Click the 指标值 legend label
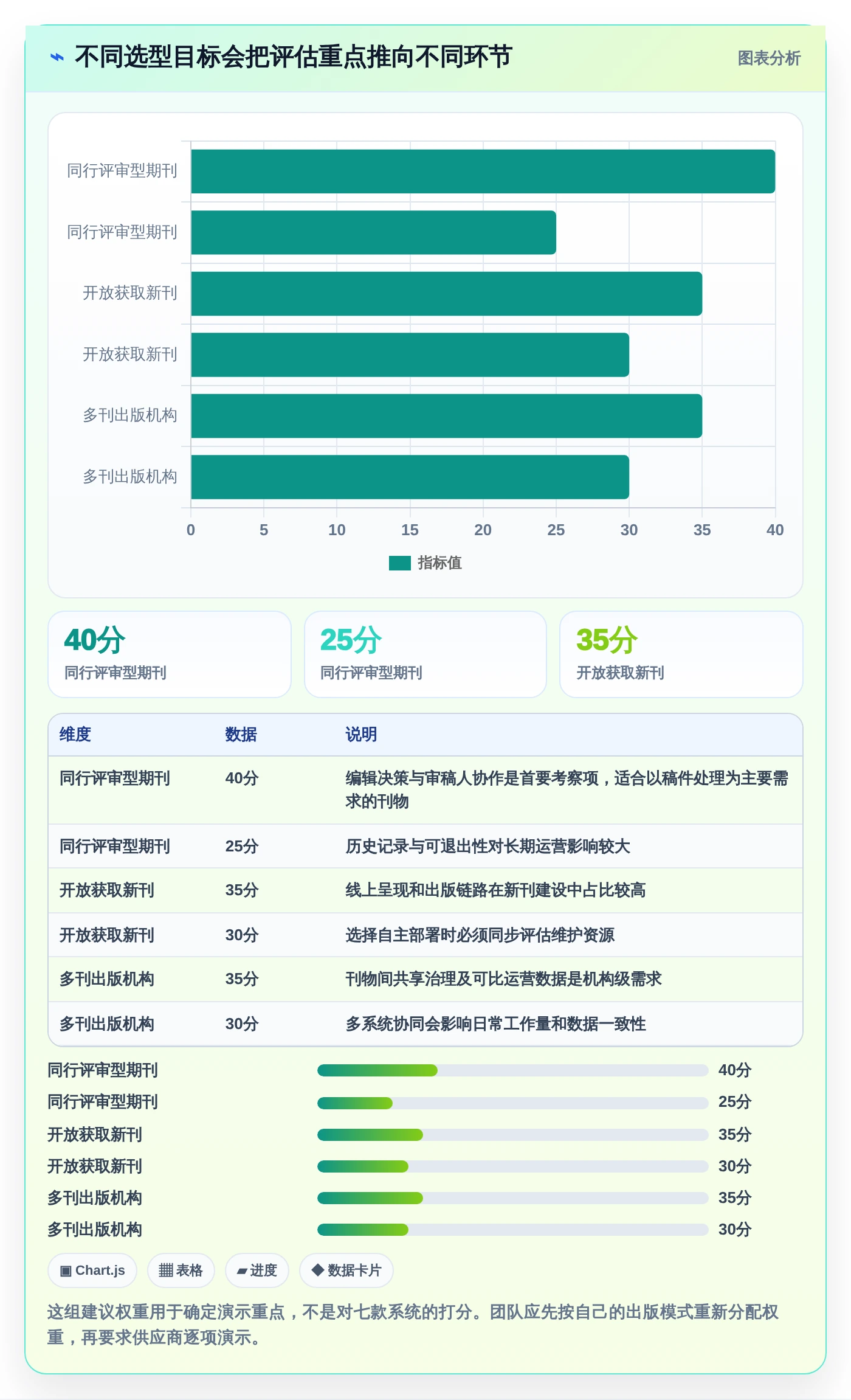This screenshot has height=1400, width=851. tap(440, 563)
